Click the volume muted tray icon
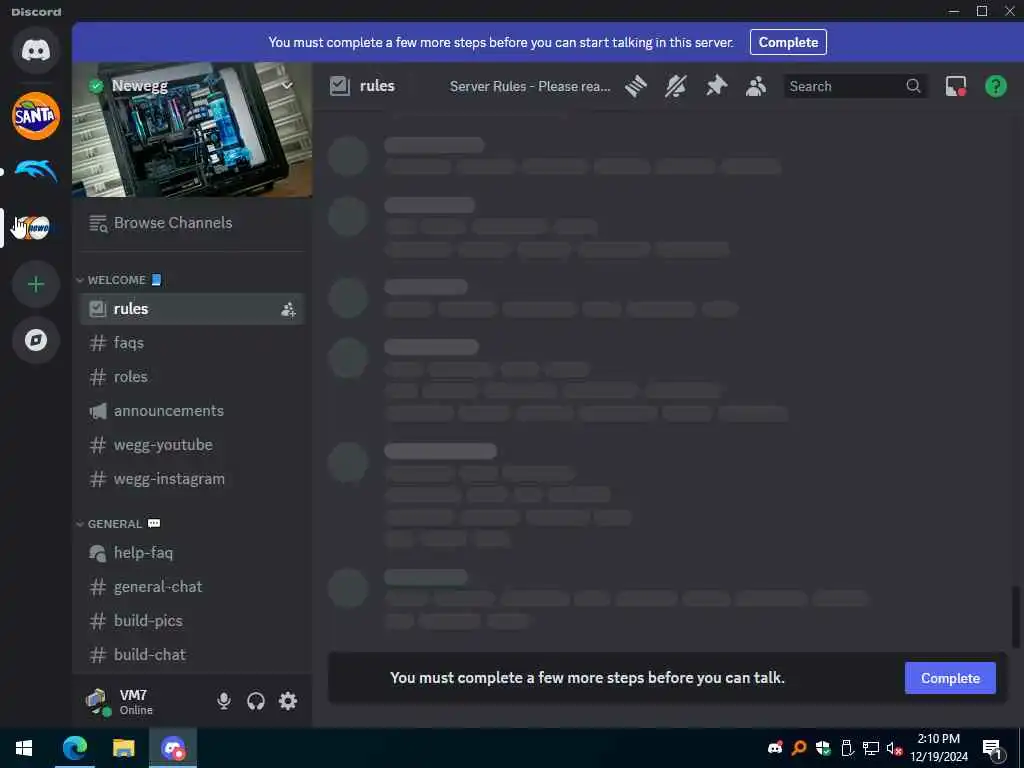Viewport: 1024px width, 768px height. coord(895,748)
